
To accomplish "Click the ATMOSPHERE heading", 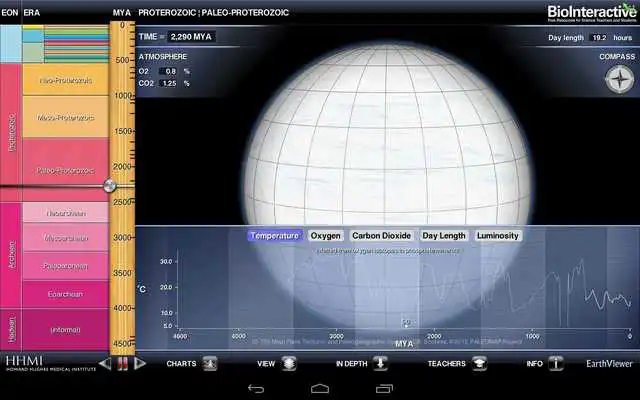I will (x=163, y=57).
